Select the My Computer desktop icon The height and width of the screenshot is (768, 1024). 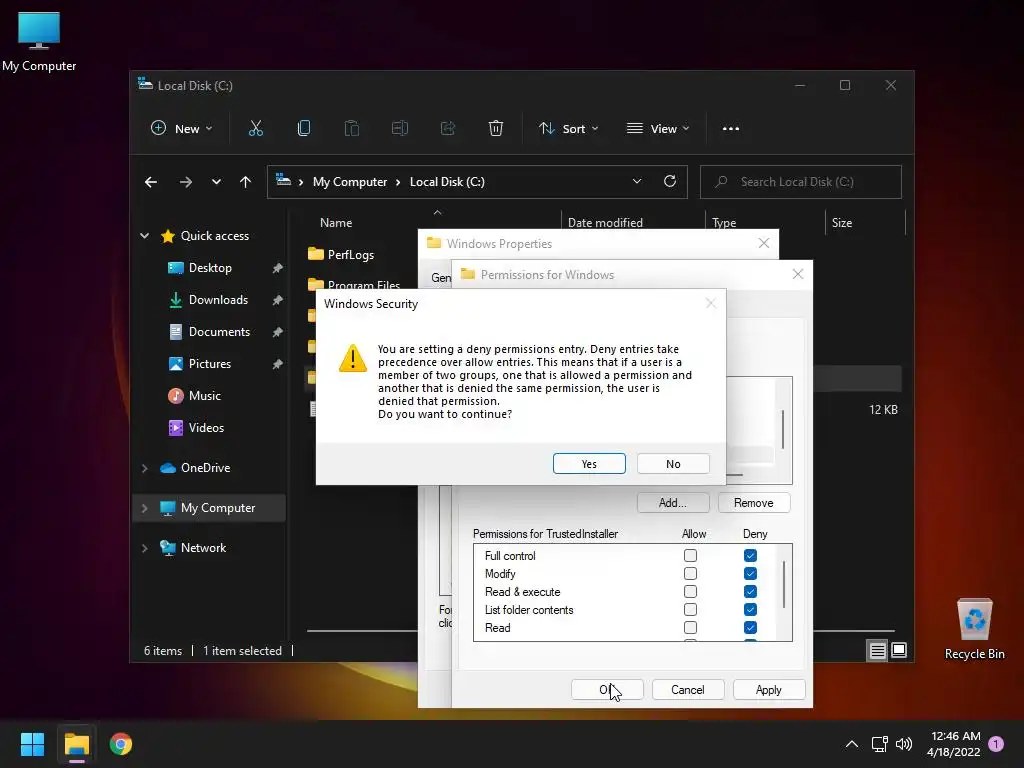pyautogui.click(x=39, y=42)
